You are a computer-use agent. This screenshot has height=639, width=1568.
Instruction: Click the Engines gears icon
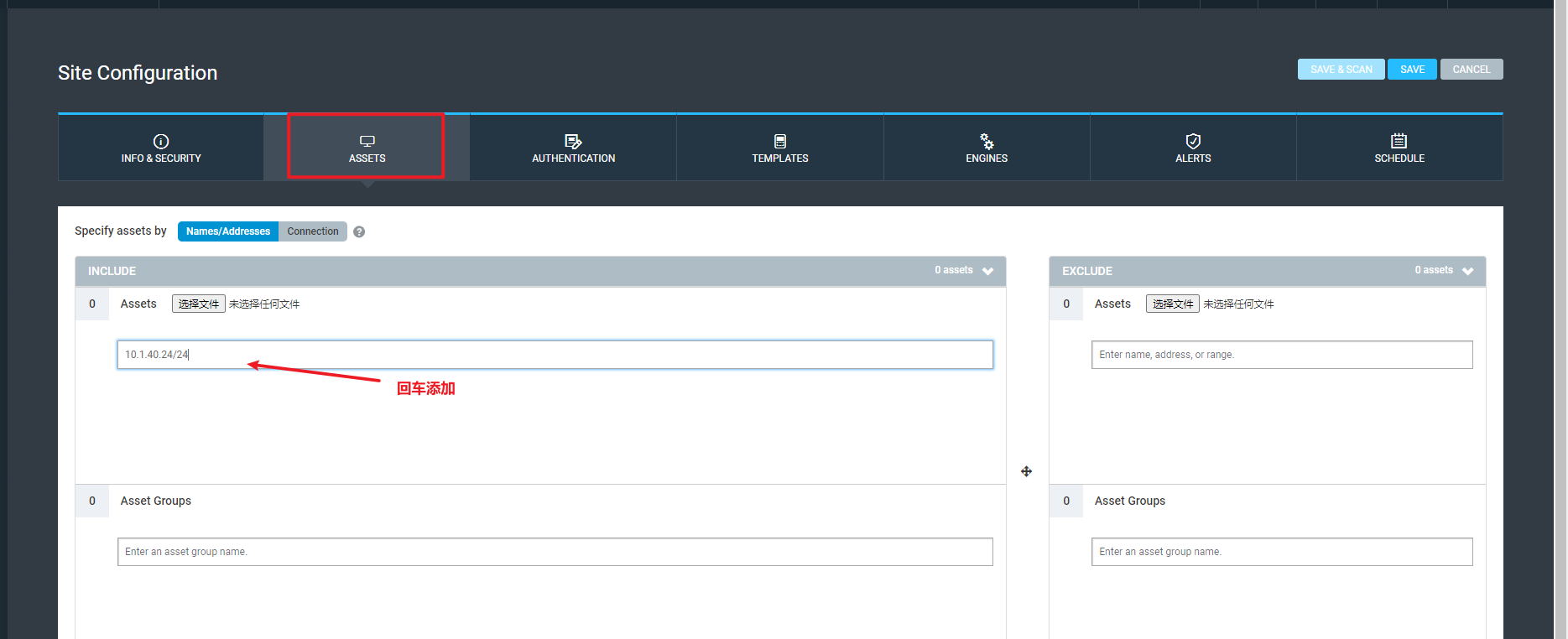(x=987, y=141)
